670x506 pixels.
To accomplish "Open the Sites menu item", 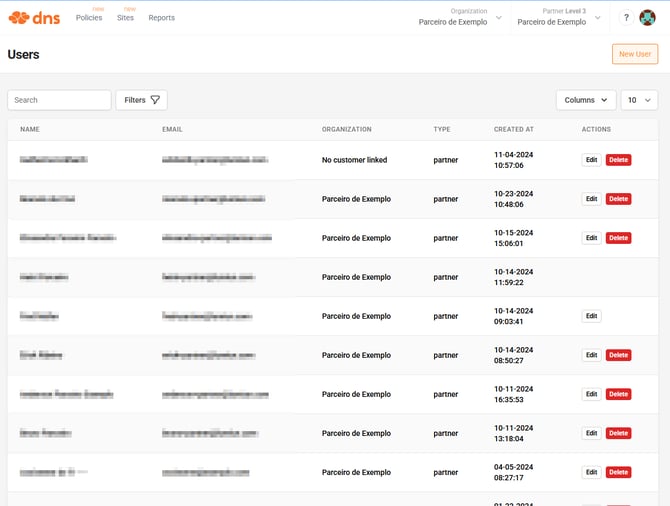I will (125, 18).
